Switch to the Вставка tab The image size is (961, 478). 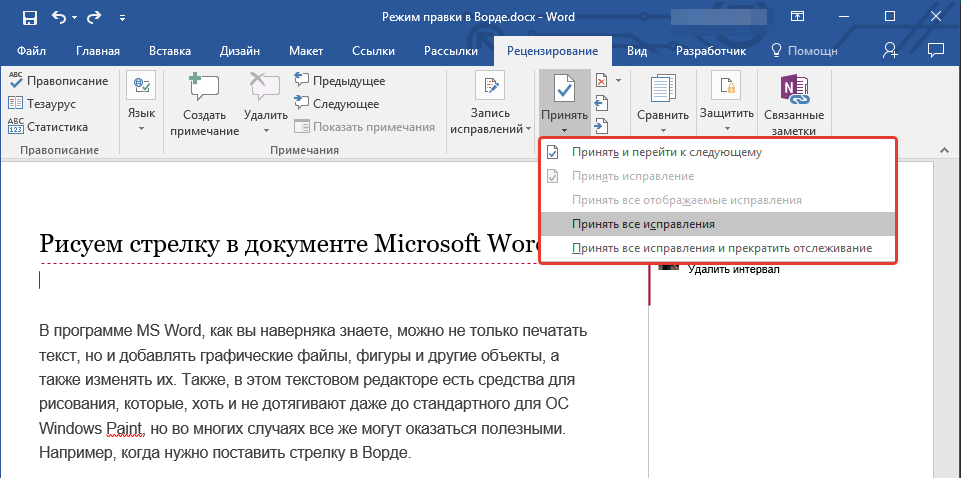point(170,51)
